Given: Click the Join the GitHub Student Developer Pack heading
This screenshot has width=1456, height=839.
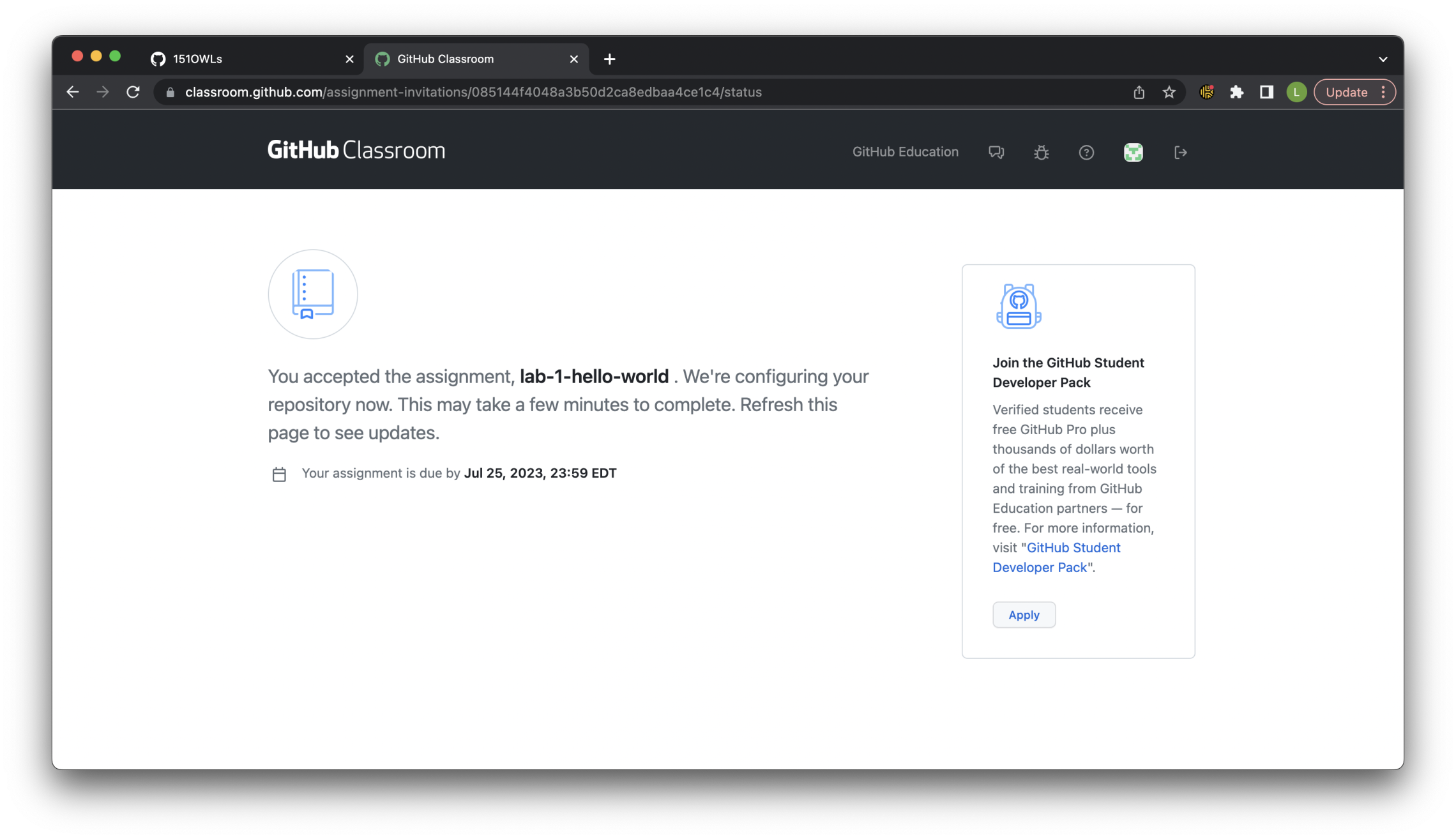Looking at the screenshot, I should click(1068, 372).
